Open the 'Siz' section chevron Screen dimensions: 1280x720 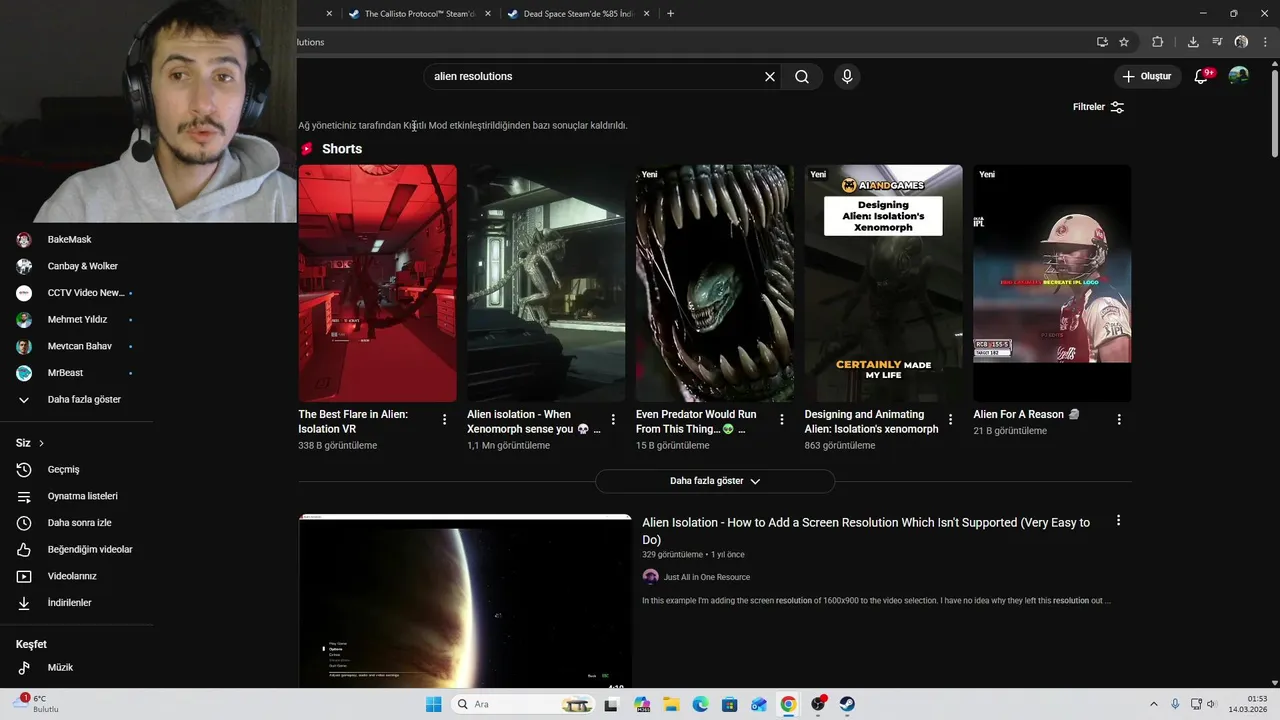(x=41, y=443)
